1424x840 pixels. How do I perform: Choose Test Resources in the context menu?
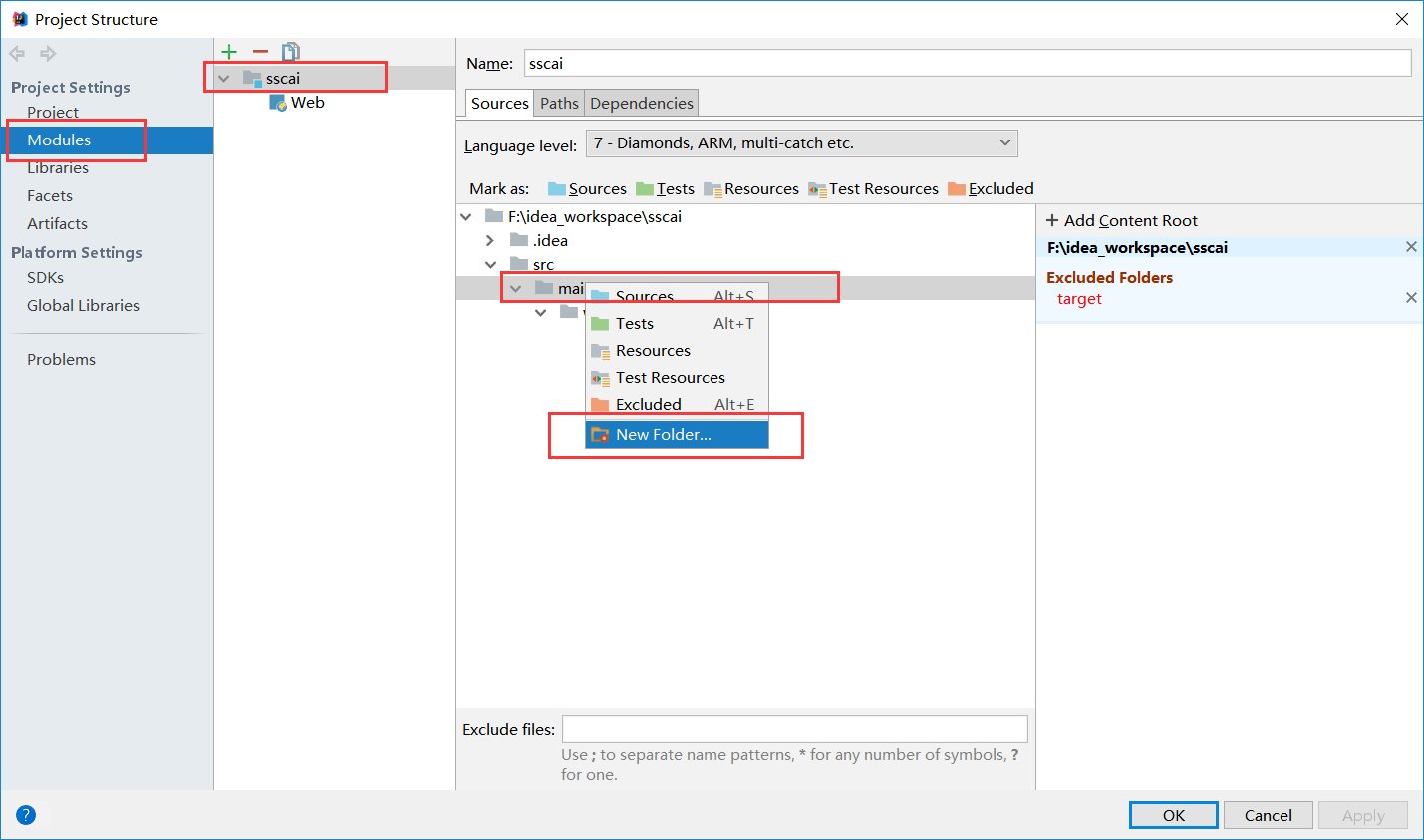click(x=677, y=377)
